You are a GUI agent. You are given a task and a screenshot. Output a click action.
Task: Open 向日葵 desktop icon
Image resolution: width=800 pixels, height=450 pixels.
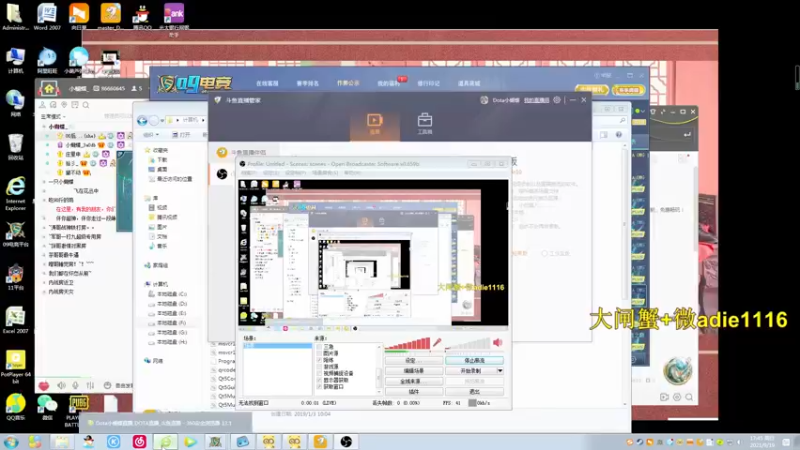click(x=79, y=16)
